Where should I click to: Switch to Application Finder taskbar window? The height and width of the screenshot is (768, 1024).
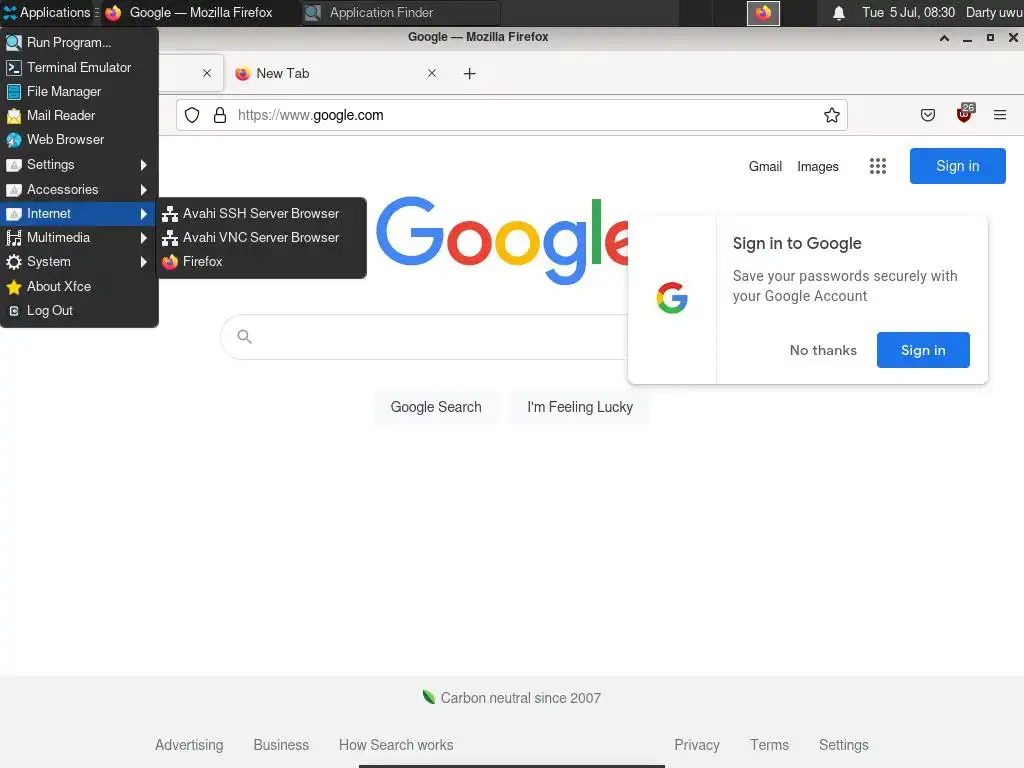tap(401, 12)
